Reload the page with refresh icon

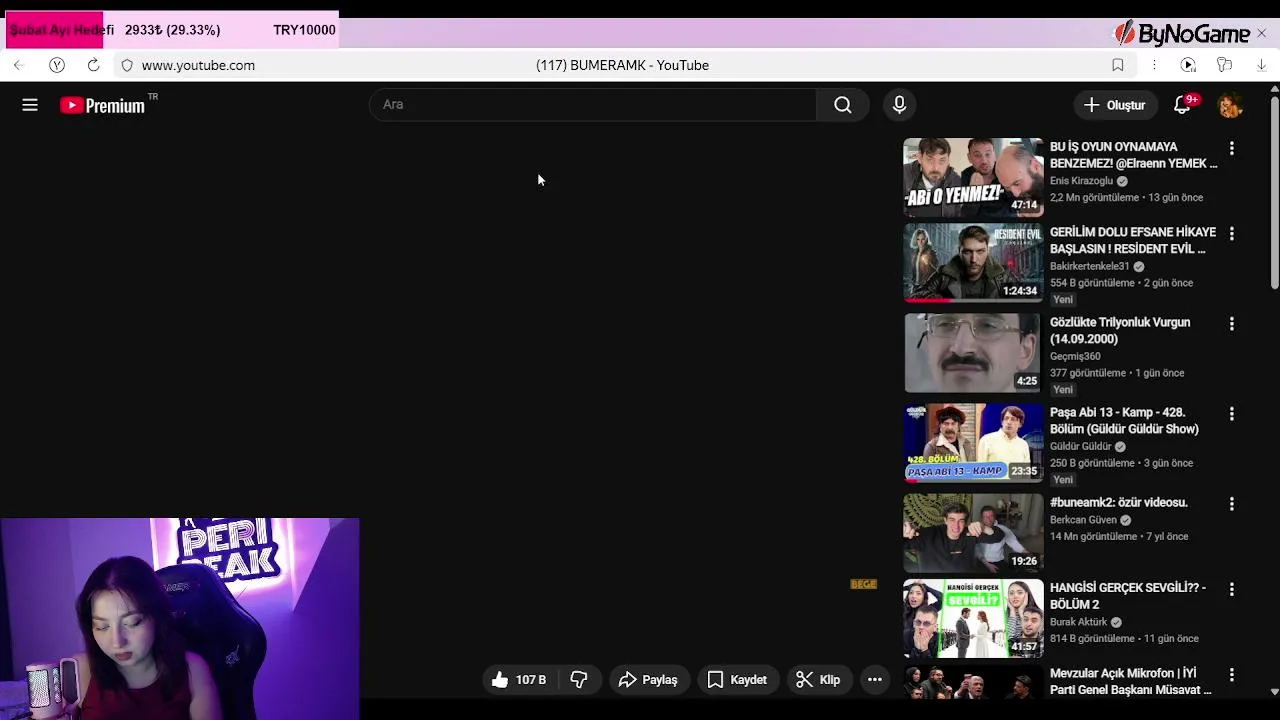pyautogui.click(x=93, y=65)
